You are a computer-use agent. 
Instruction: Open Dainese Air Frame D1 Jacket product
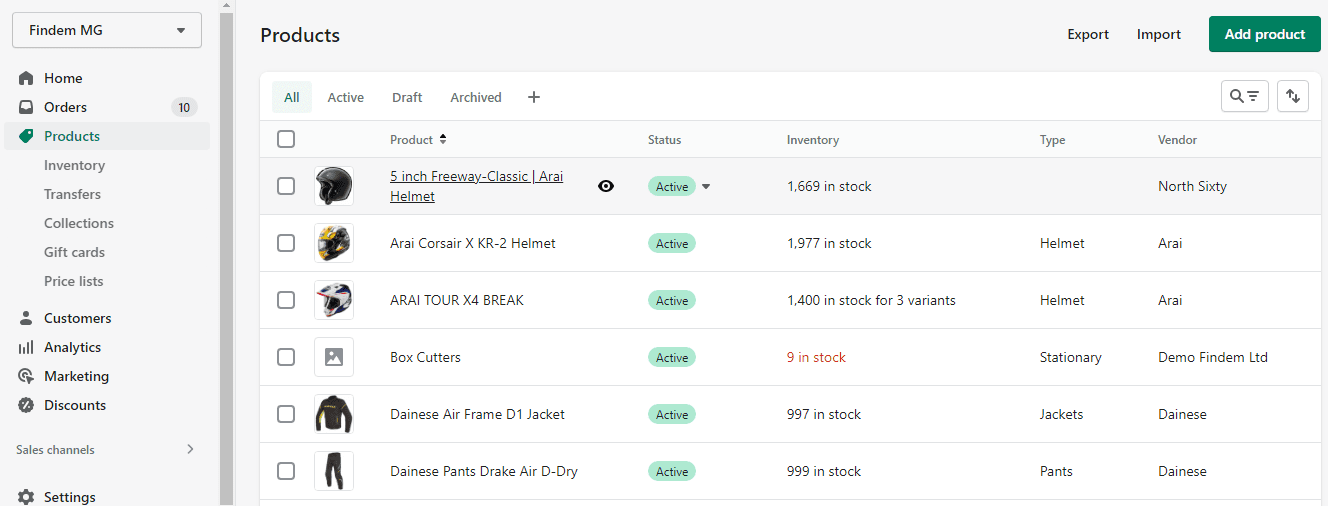tap(478, 414)
